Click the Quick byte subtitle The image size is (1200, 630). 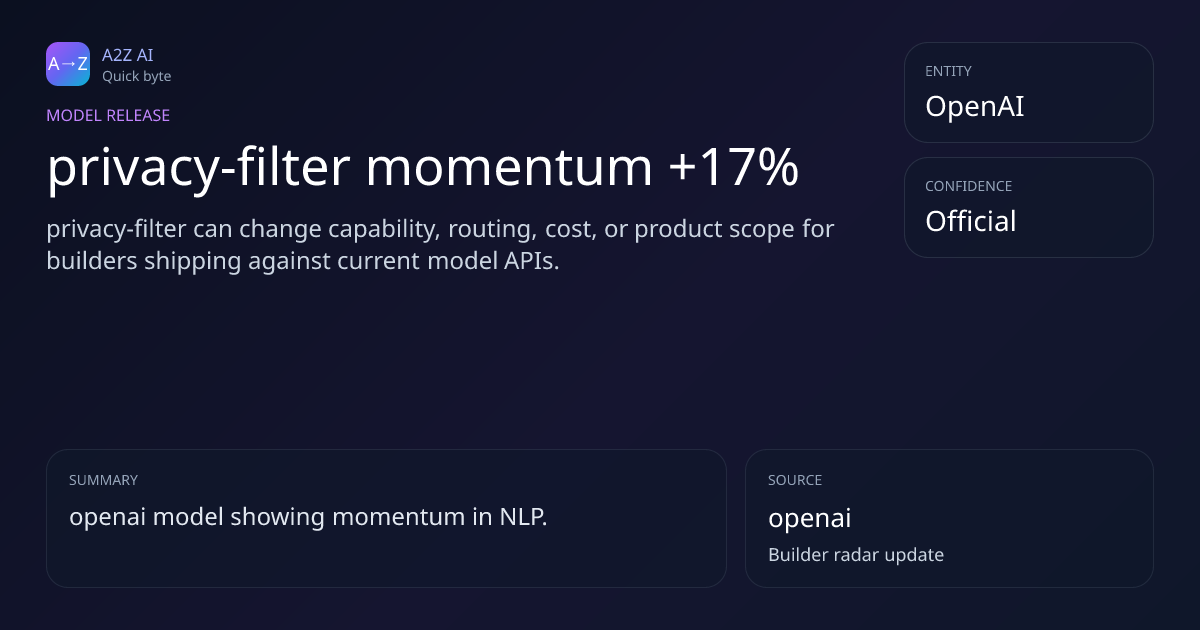(x=136, y=76)
